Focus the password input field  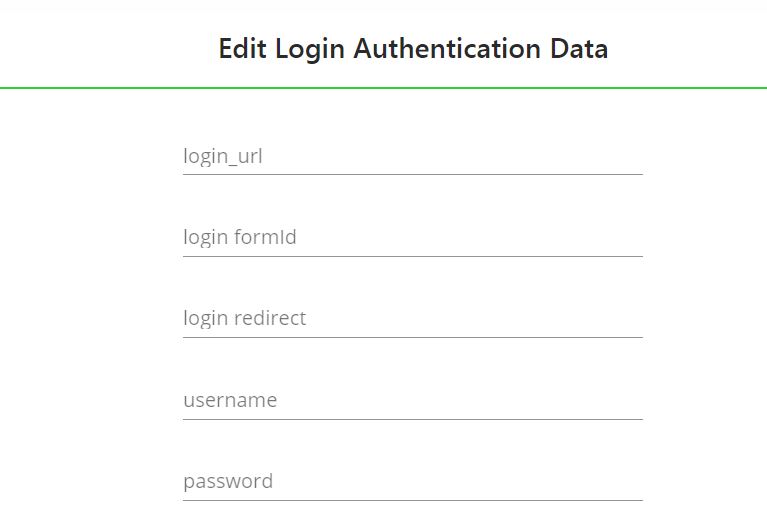tap(412, 482)
